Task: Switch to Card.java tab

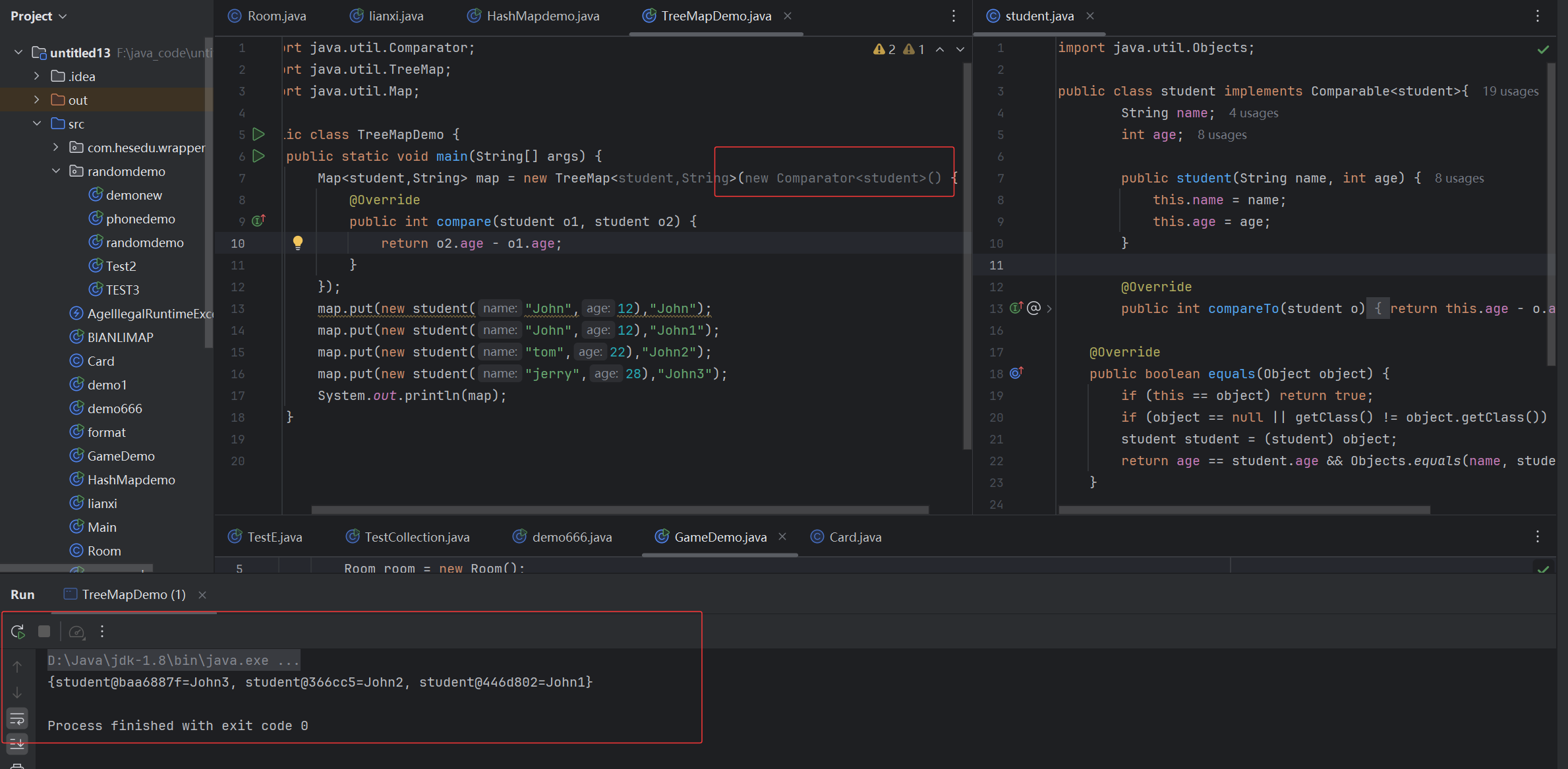Action: coord(855,537)
